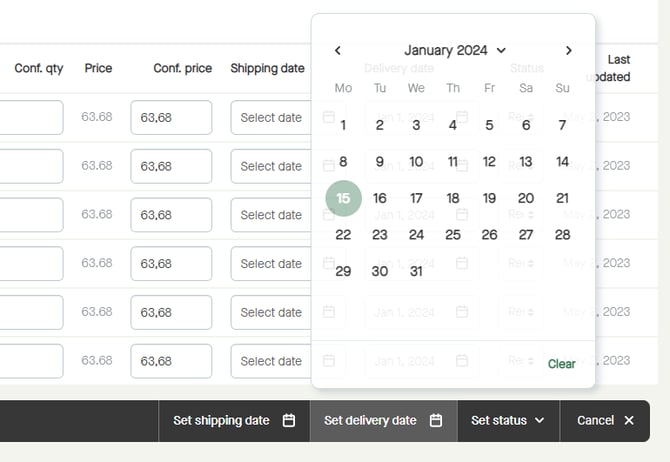Choose January 1 in the calendar
The image size is (670, 462).
click(343, 125)
